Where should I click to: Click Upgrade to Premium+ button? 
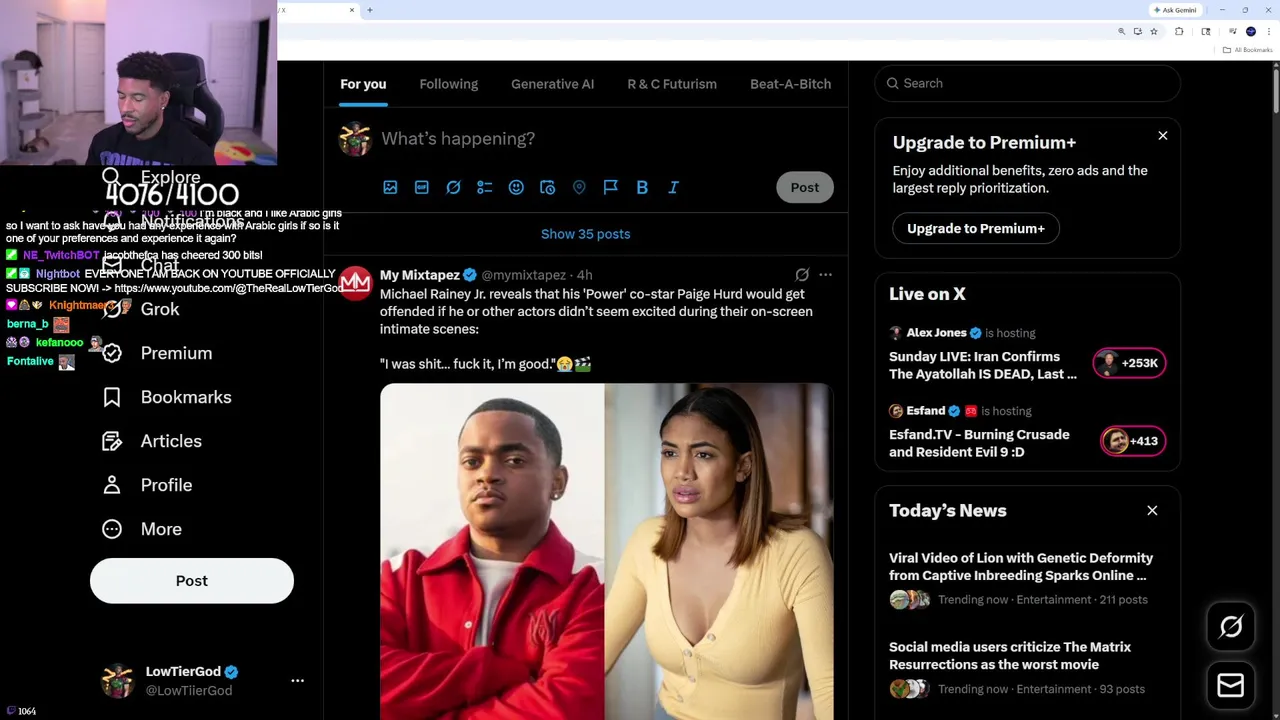[x=976, y=228]
